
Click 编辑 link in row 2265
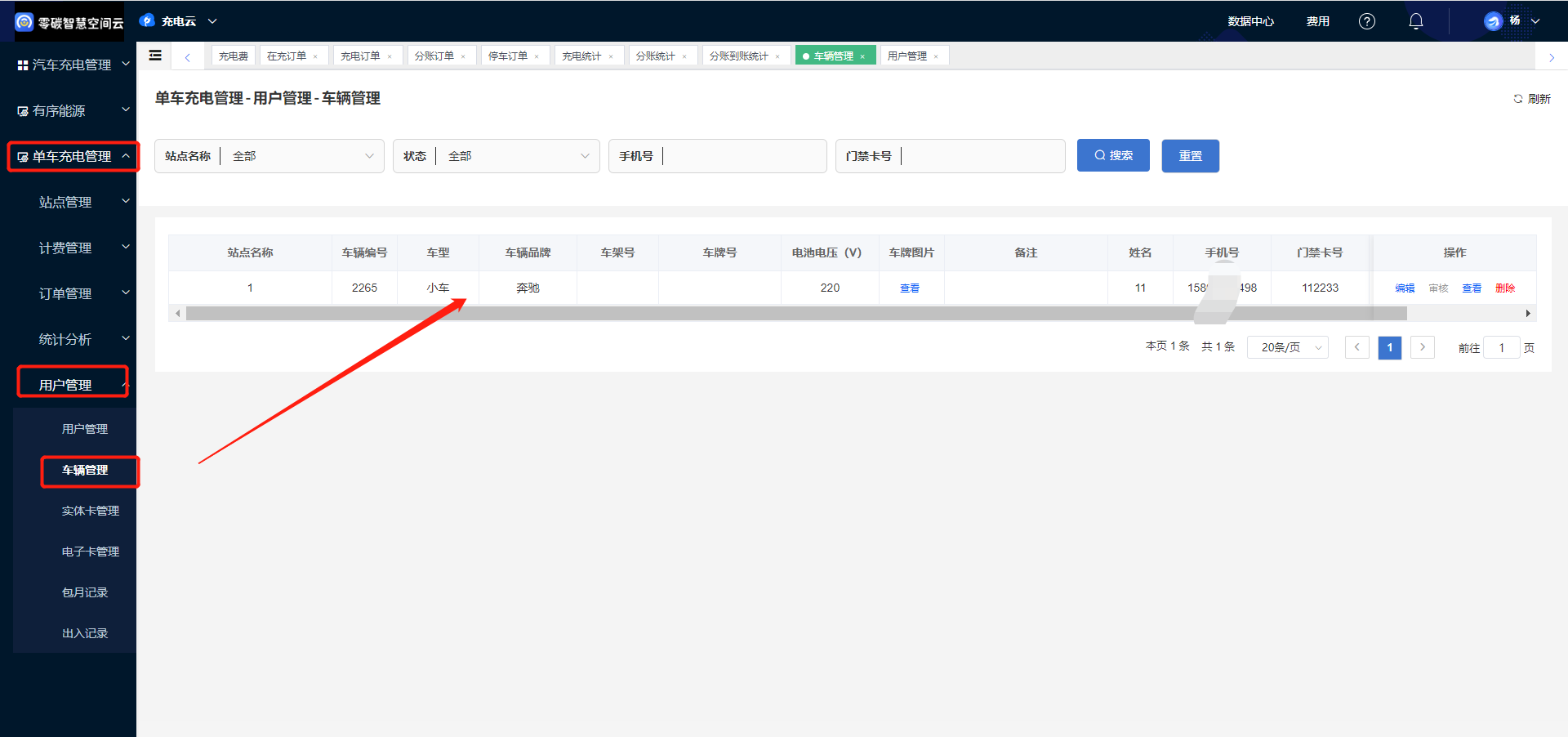click(x=1405, y=288)
